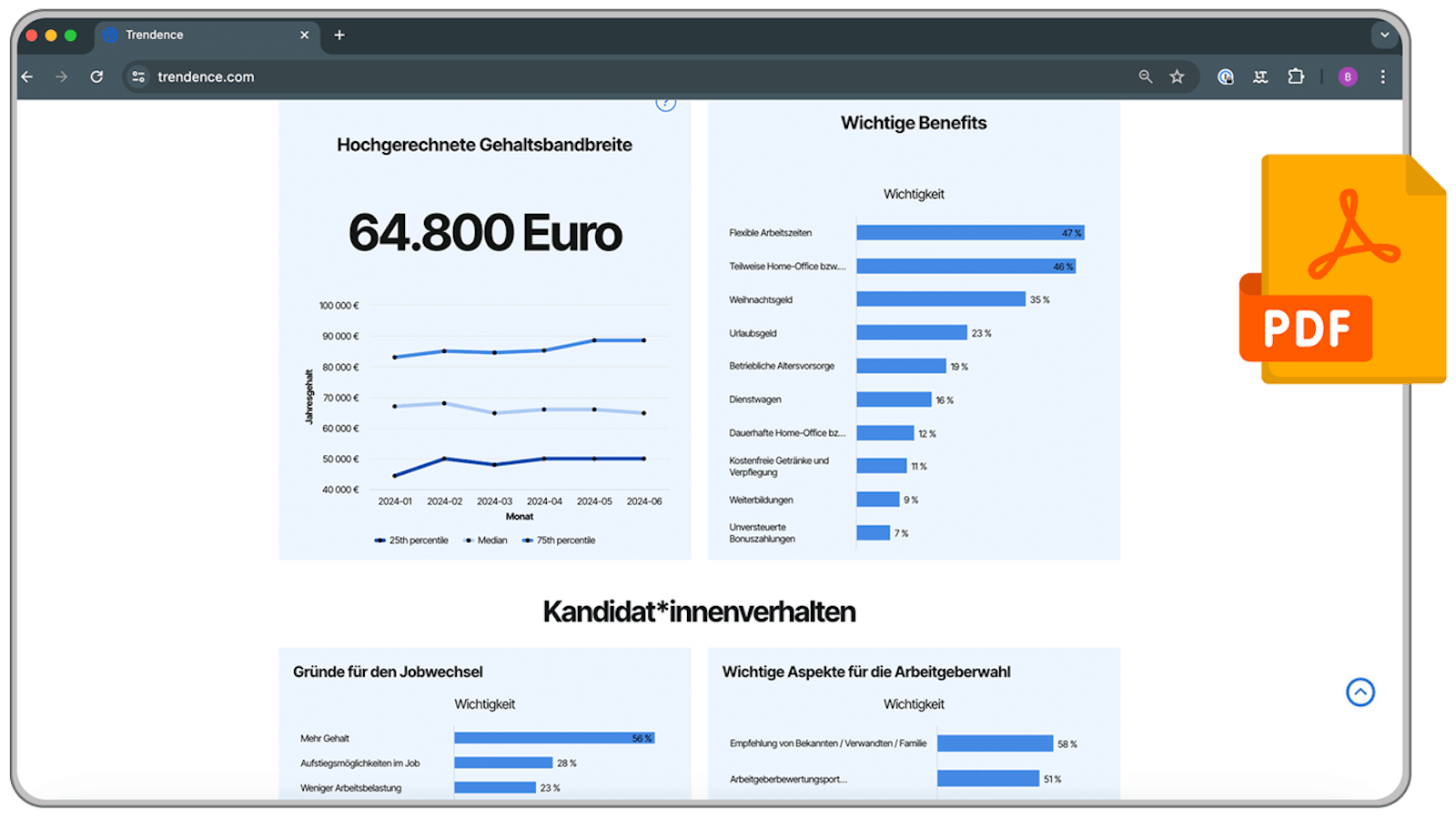This screenshot has width=1456, height=819.
Task: Click the Kandidat*innenverhalten heading
Action: pyautogui.click(x=699, y=612)
